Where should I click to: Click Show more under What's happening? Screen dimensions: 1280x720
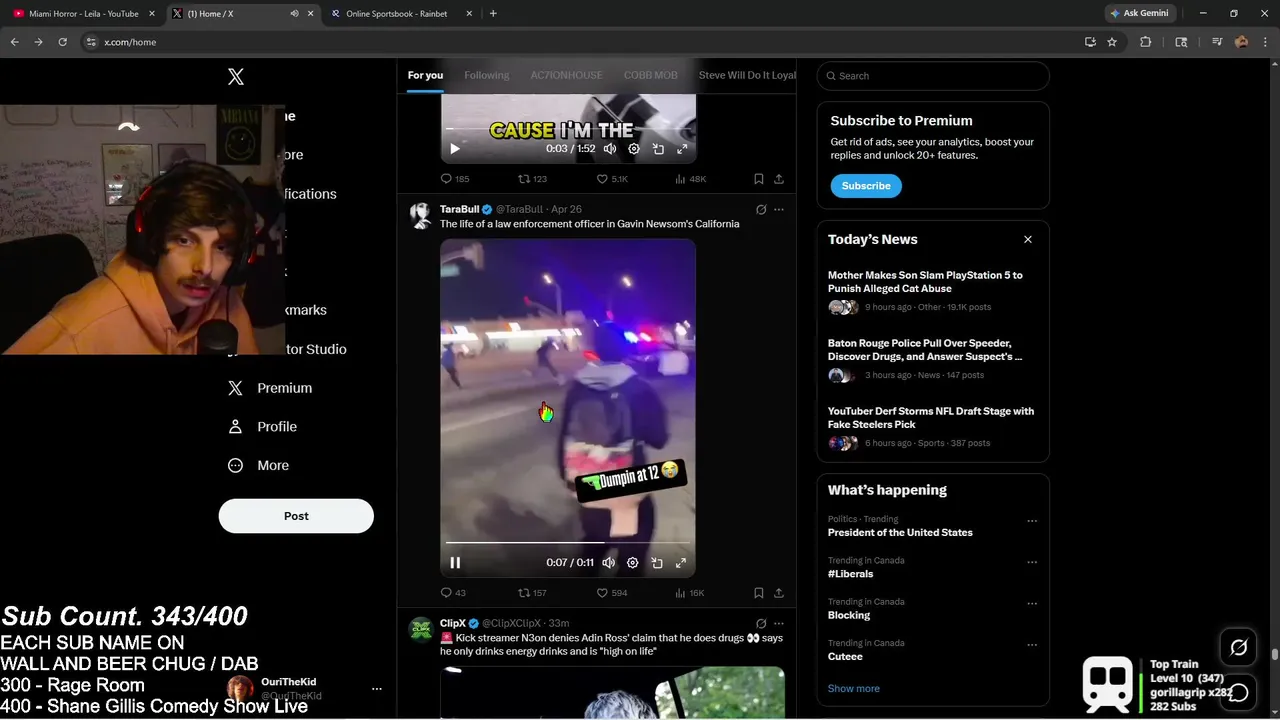tap(853, 688)
